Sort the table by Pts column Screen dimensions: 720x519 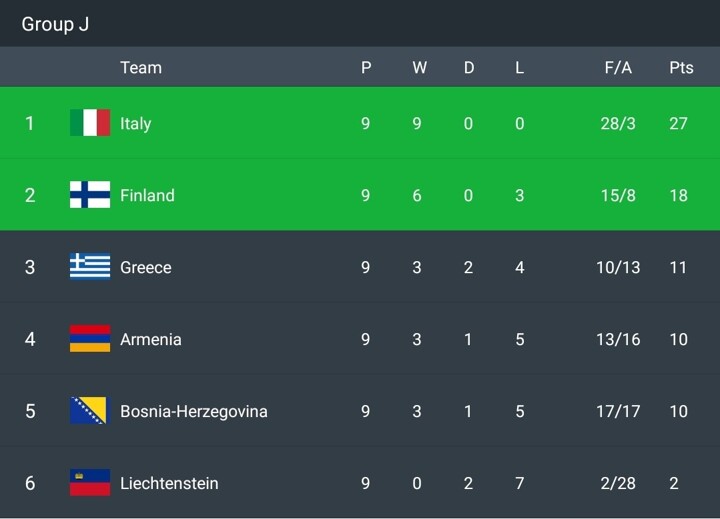[681, 68]
